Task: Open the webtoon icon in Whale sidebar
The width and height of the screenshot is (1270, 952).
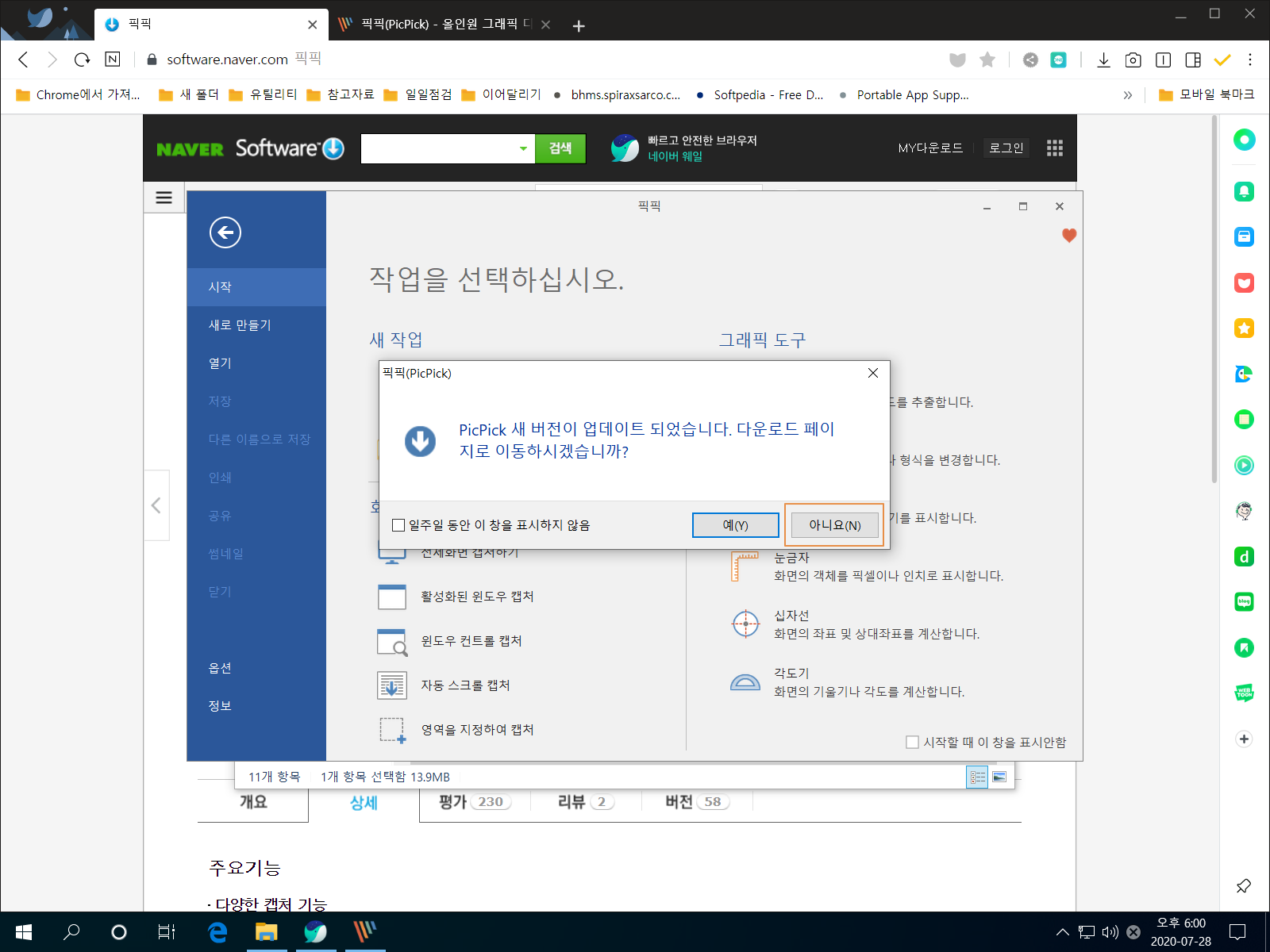Action: (x=1244, y=693)
